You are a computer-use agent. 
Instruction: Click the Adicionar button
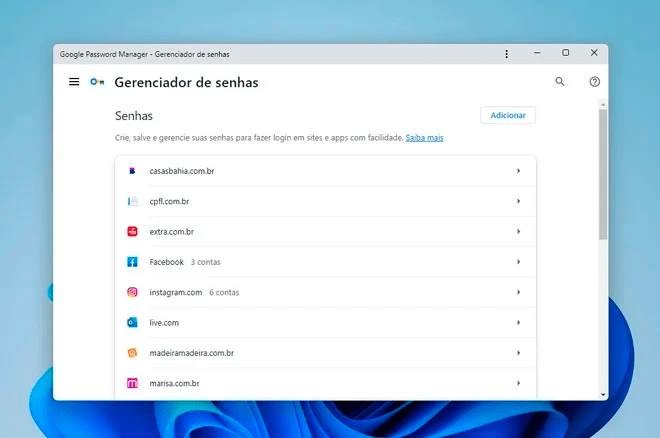click(508, 116)
